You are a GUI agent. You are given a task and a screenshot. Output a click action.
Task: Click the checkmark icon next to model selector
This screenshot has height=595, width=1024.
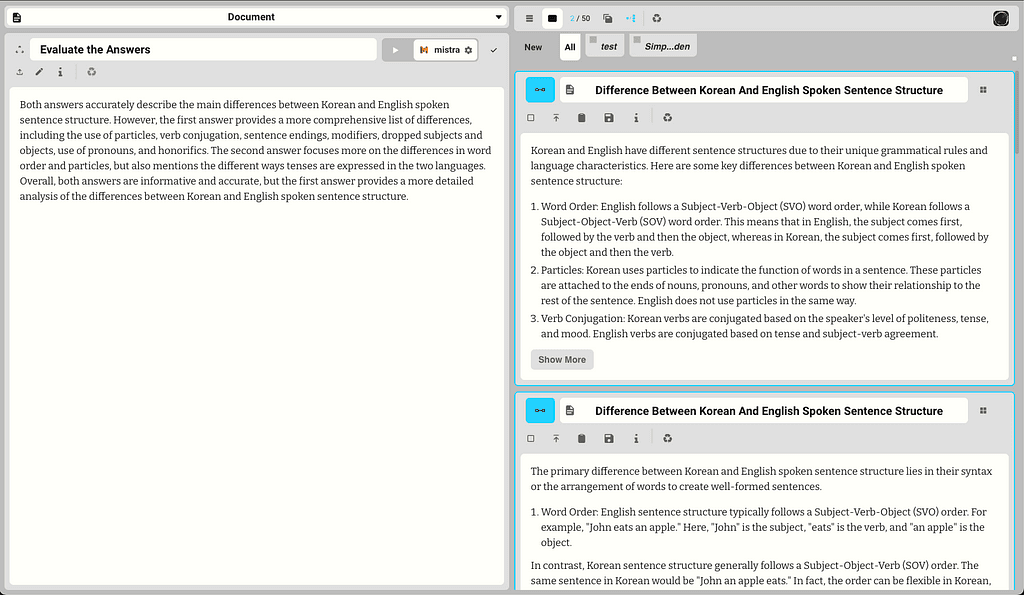(x=494, y=50)
